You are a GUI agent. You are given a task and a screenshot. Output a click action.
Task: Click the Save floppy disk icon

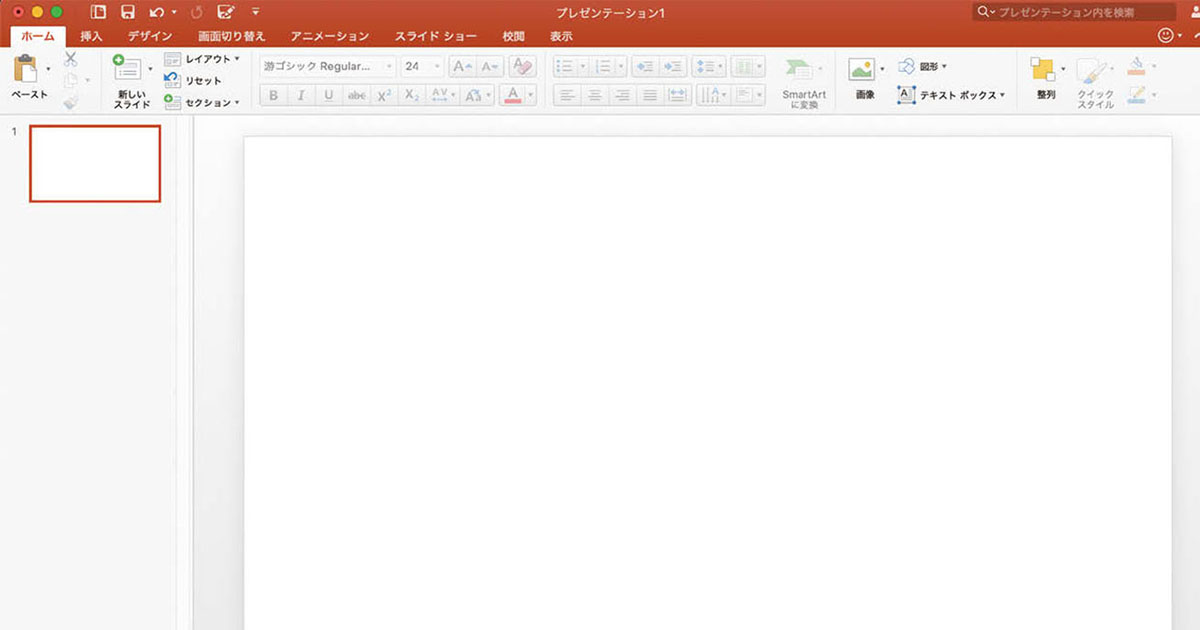[127, 12]
